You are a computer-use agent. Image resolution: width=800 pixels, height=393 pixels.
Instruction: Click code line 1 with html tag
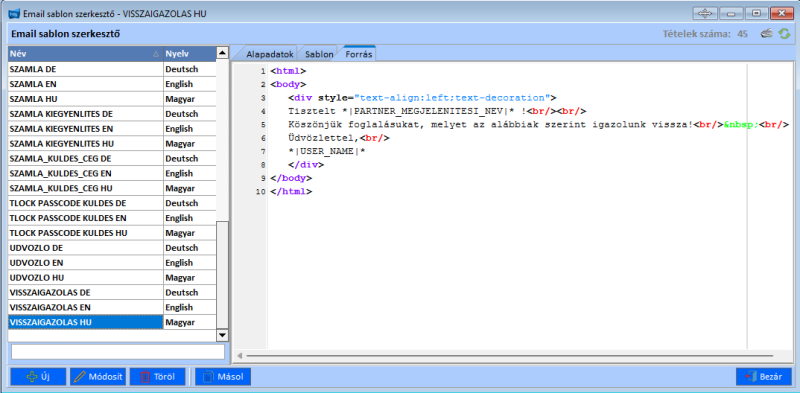(288, 71)
